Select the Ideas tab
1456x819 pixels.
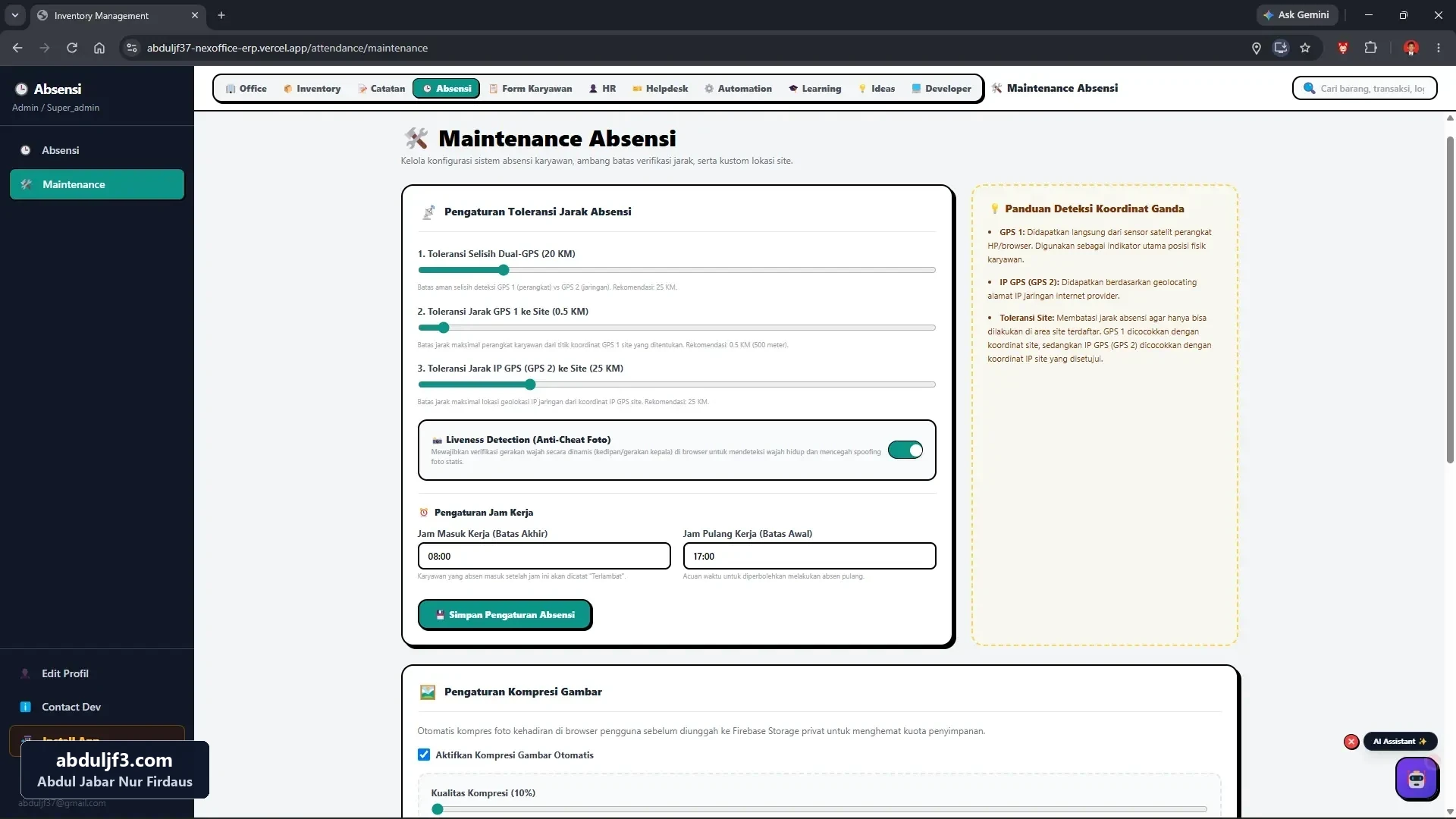coord(876,89)
